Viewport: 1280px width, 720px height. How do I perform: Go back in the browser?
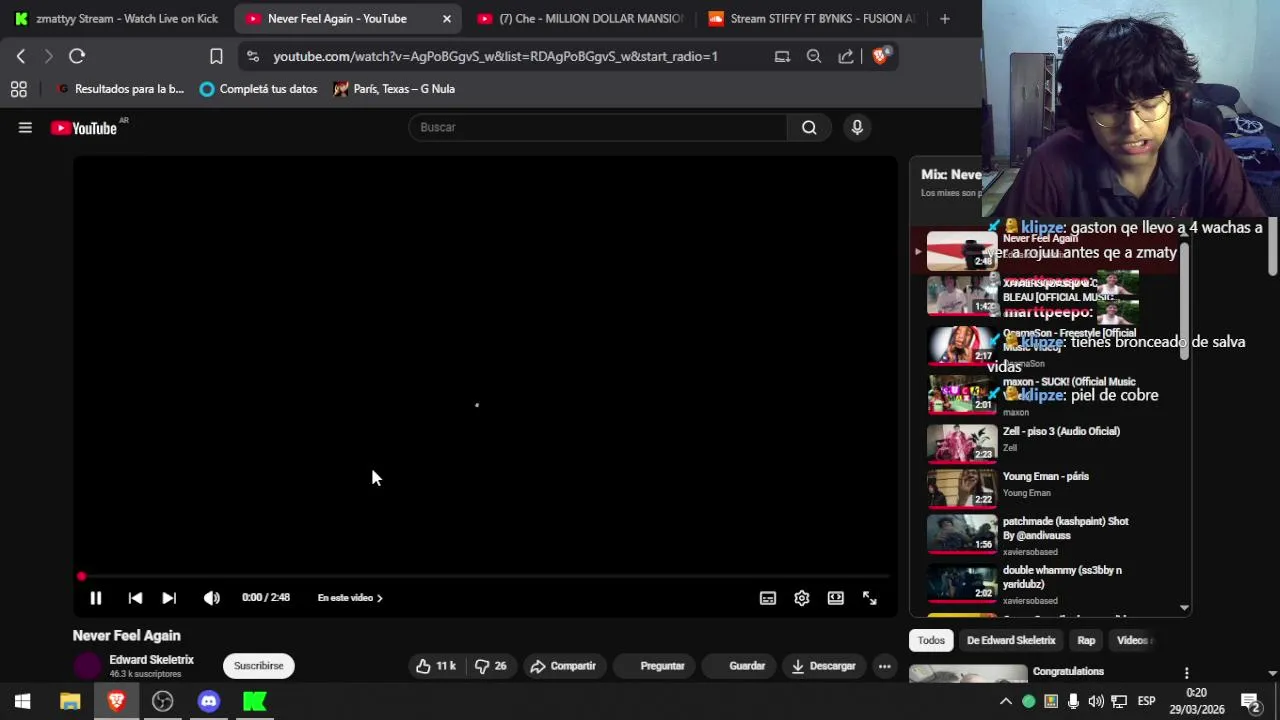click(x=21, y=57)
